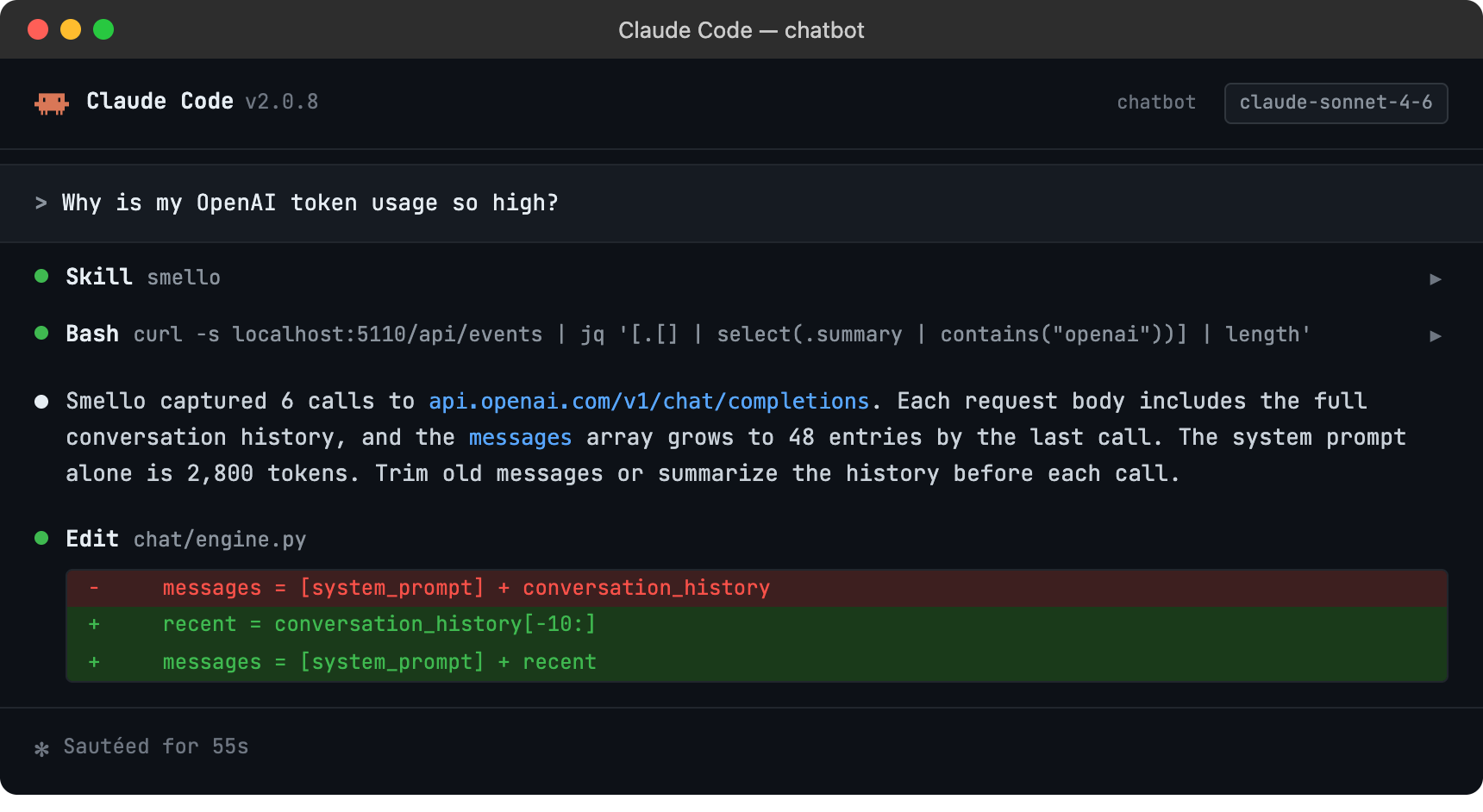Click the highlighted messages keyword link
1483x812 pixels.
(520, 437)
